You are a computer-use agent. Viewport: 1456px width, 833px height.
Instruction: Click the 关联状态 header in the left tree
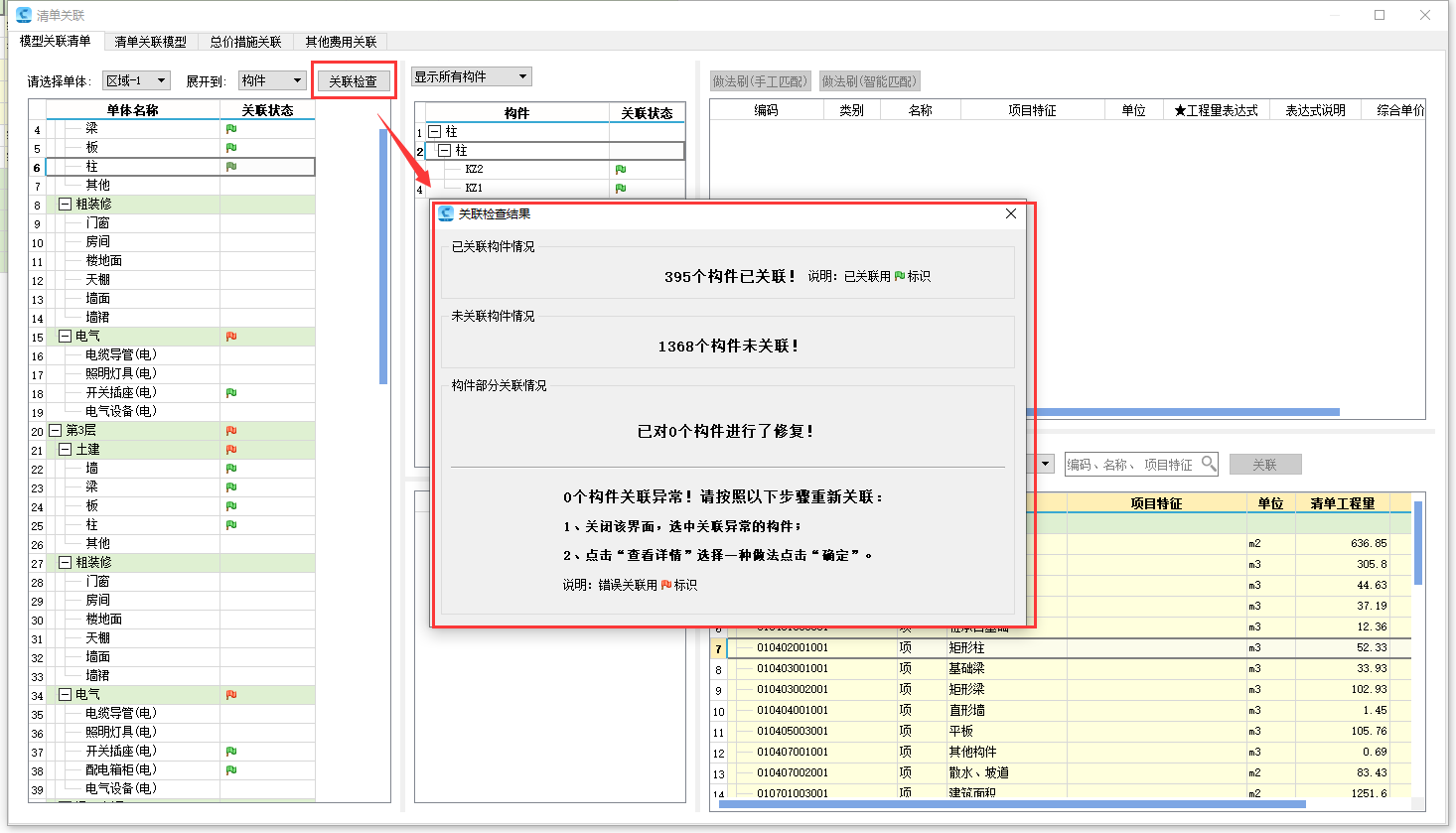(x=267, y=110)
